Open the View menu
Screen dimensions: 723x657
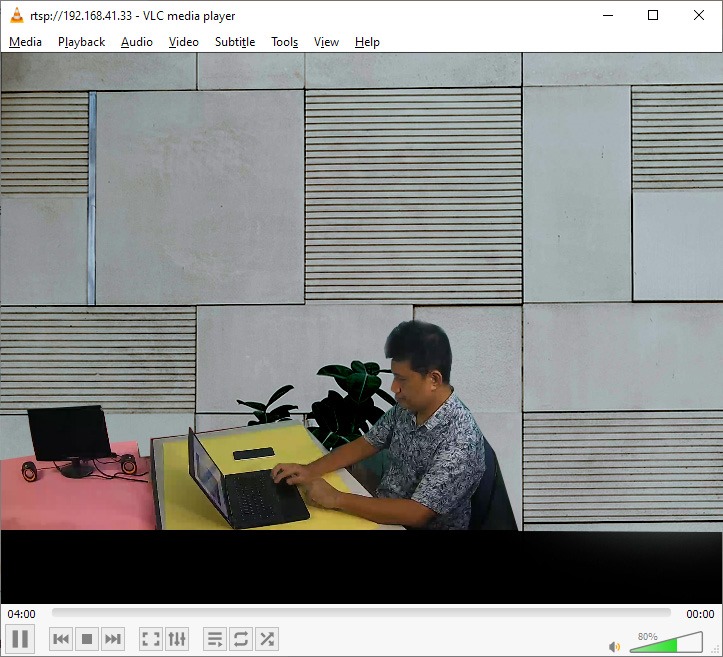(x=326, y=42)
